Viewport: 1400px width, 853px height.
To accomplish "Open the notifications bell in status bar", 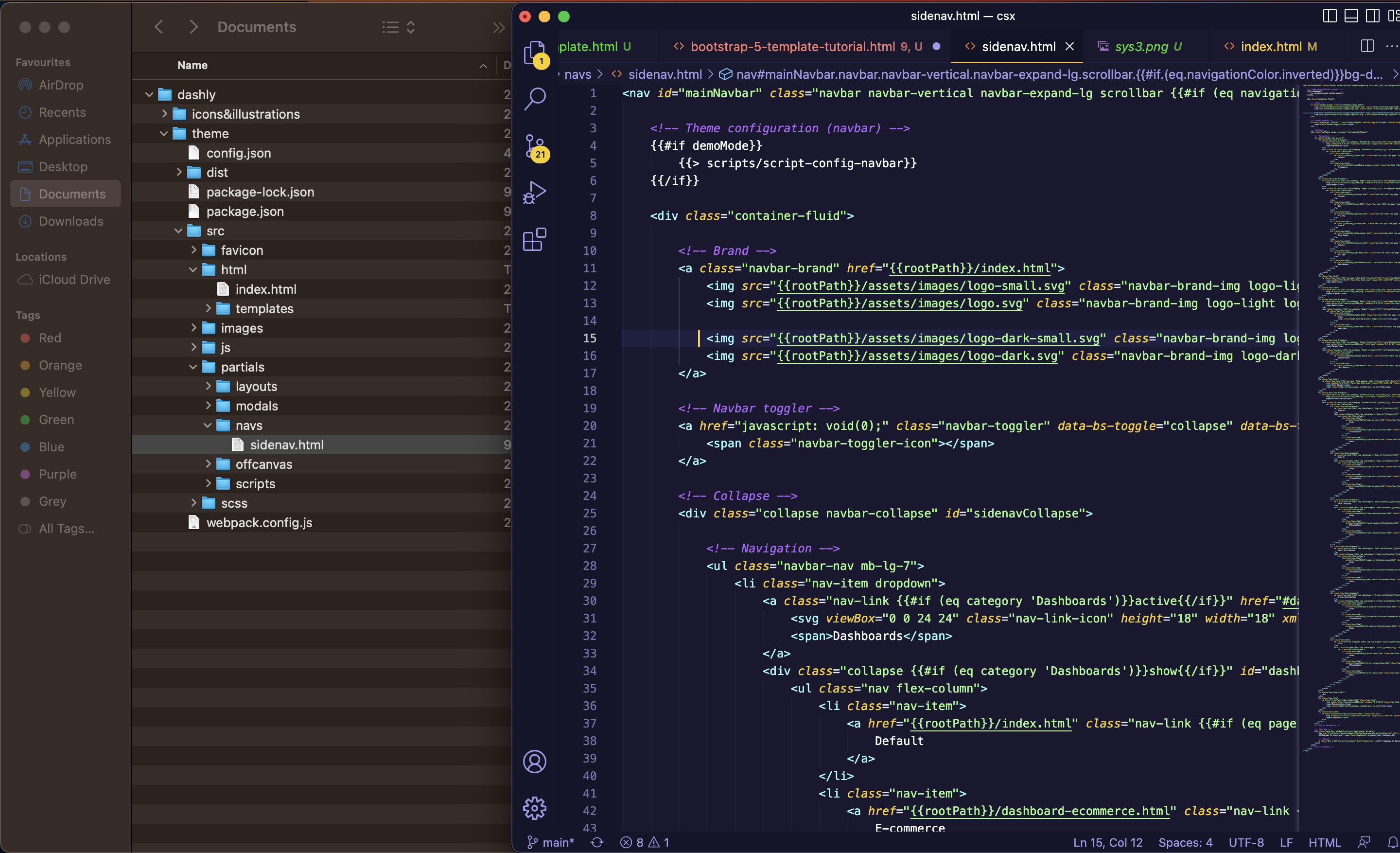I will [1393, 842].
